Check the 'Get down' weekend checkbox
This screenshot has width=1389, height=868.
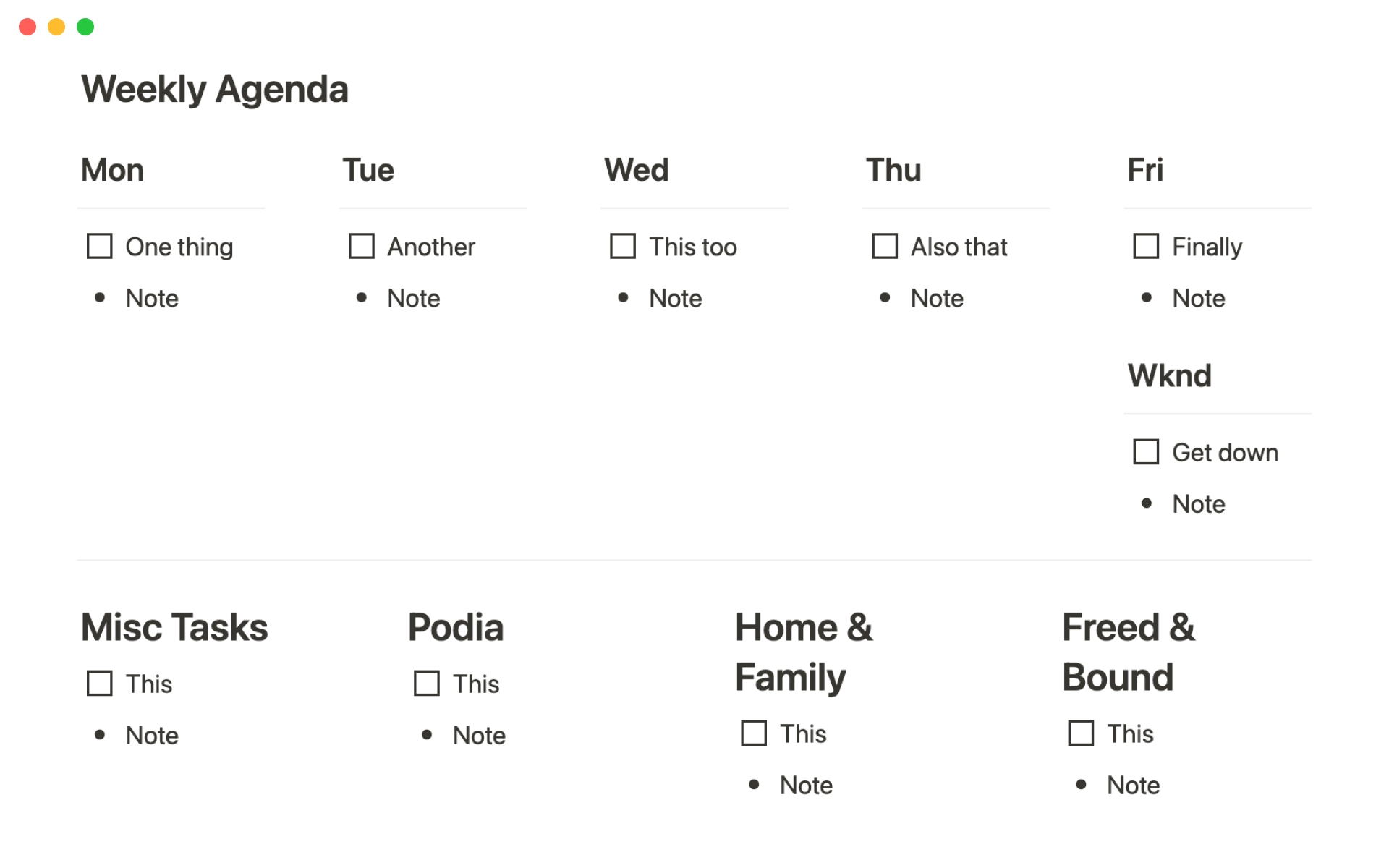pos(1145,452)
